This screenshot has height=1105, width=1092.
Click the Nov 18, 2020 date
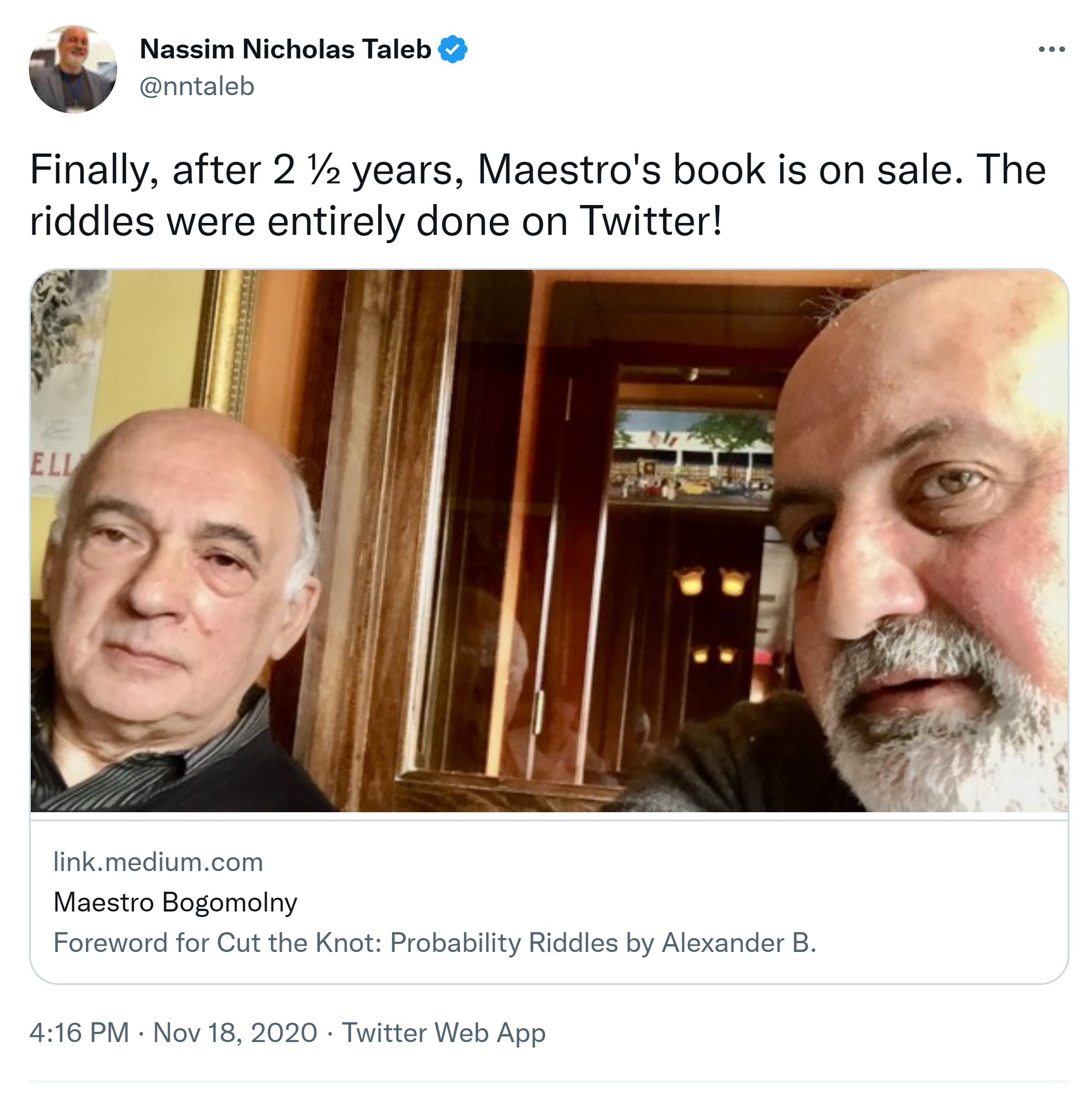234,1033
